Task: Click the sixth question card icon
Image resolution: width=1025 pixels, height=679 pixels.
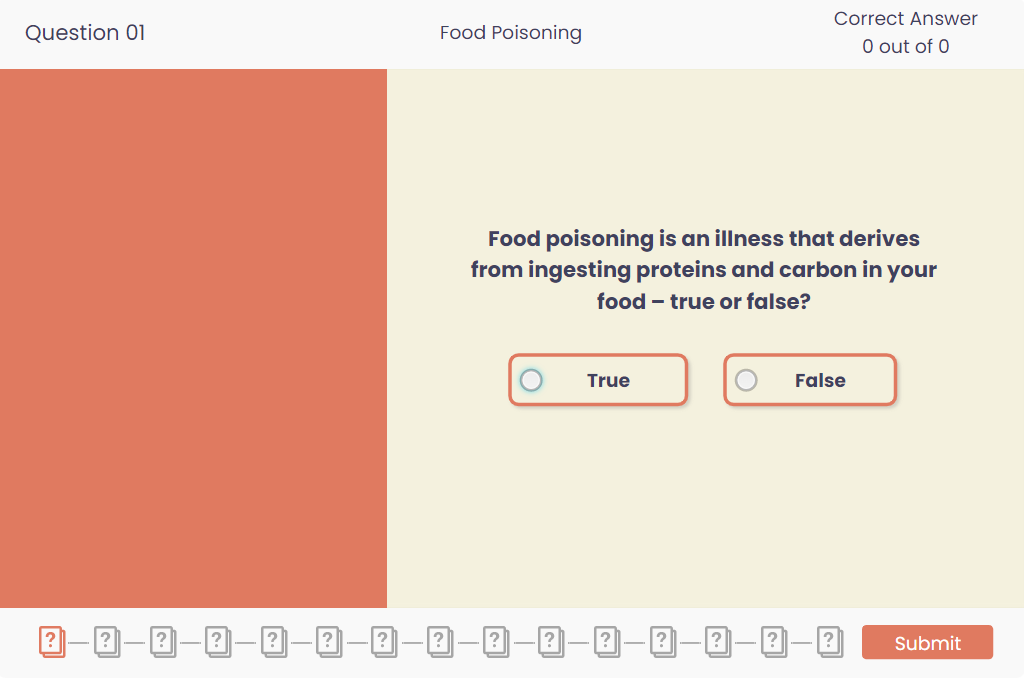Action: pyautogui.click(x=329, y=641)
